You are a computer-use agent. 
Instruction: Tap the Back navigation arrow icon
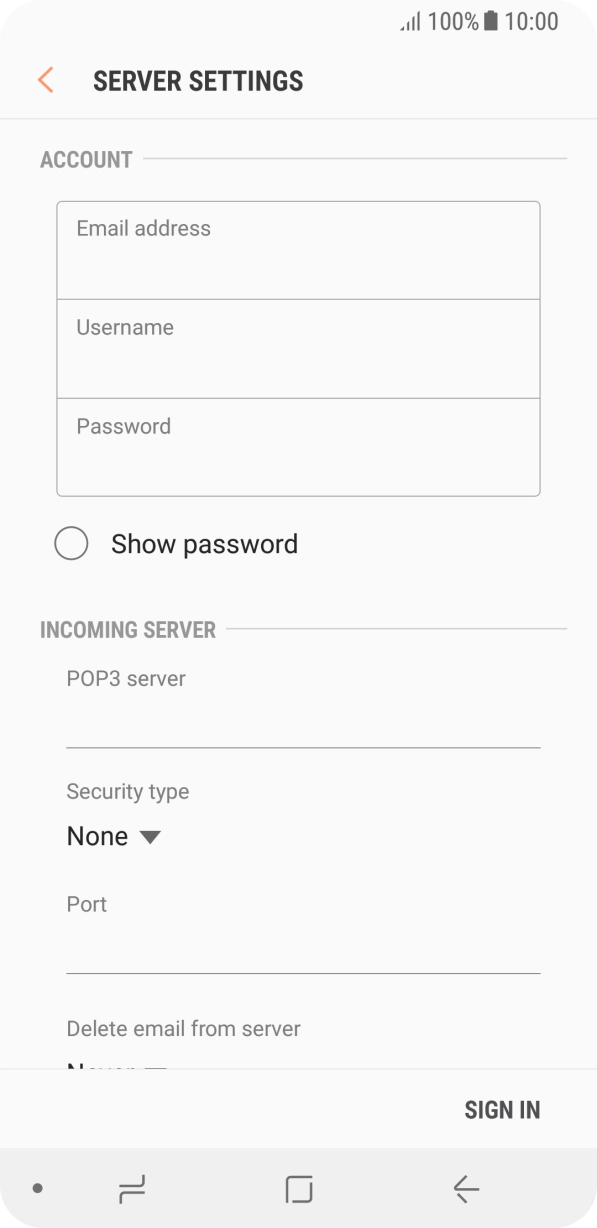(x=464, y=1190)
